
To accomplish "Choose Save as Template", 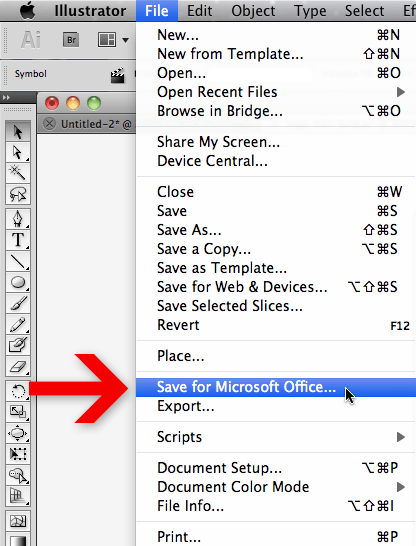I will tap(276, 268).
